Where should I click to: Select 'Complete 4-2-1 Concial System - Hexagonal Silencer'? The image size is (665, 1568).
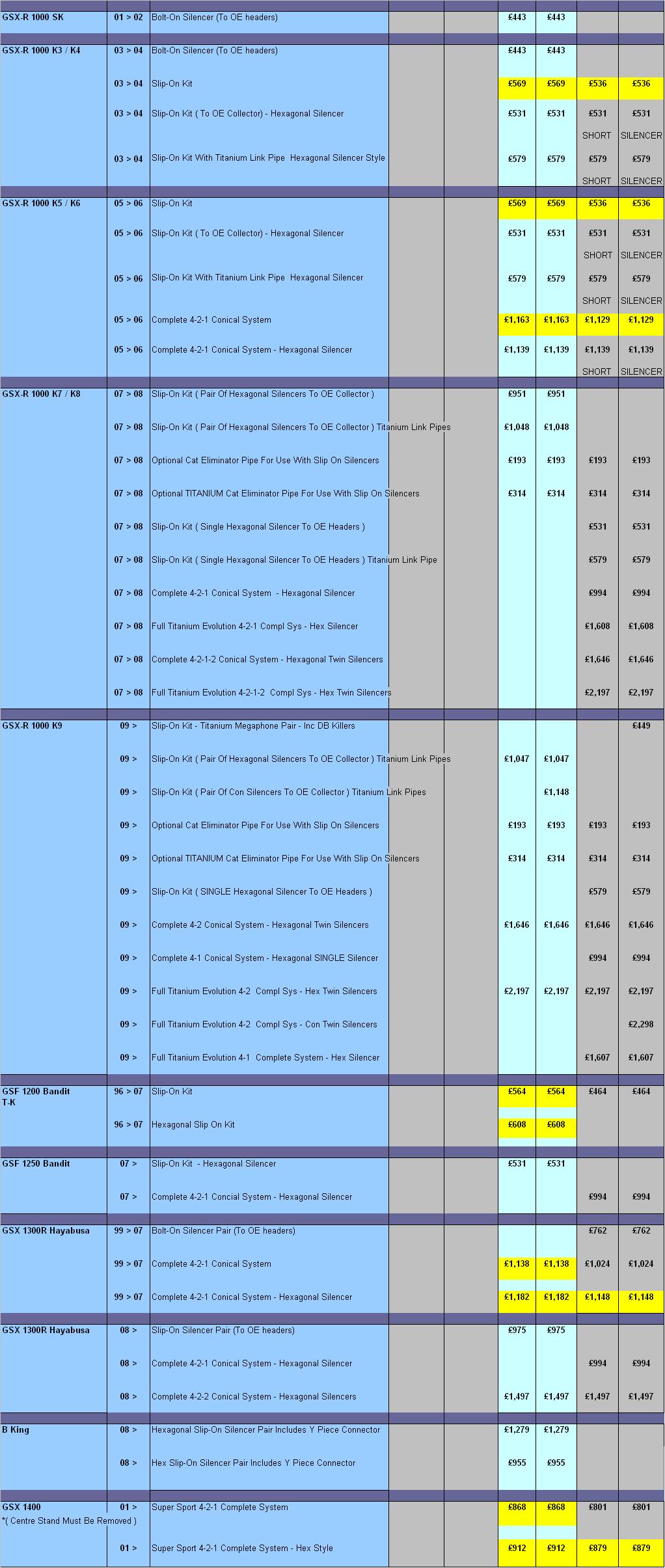pyautogui.click(x=252, y=1196)
